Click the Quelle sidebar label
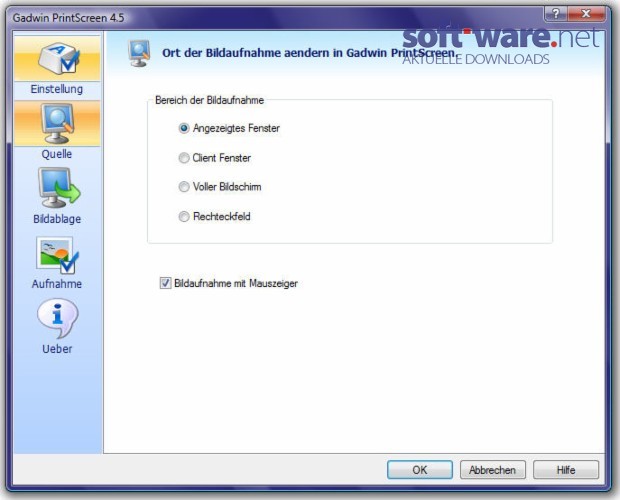620x500 pixels. click(57, 154)
